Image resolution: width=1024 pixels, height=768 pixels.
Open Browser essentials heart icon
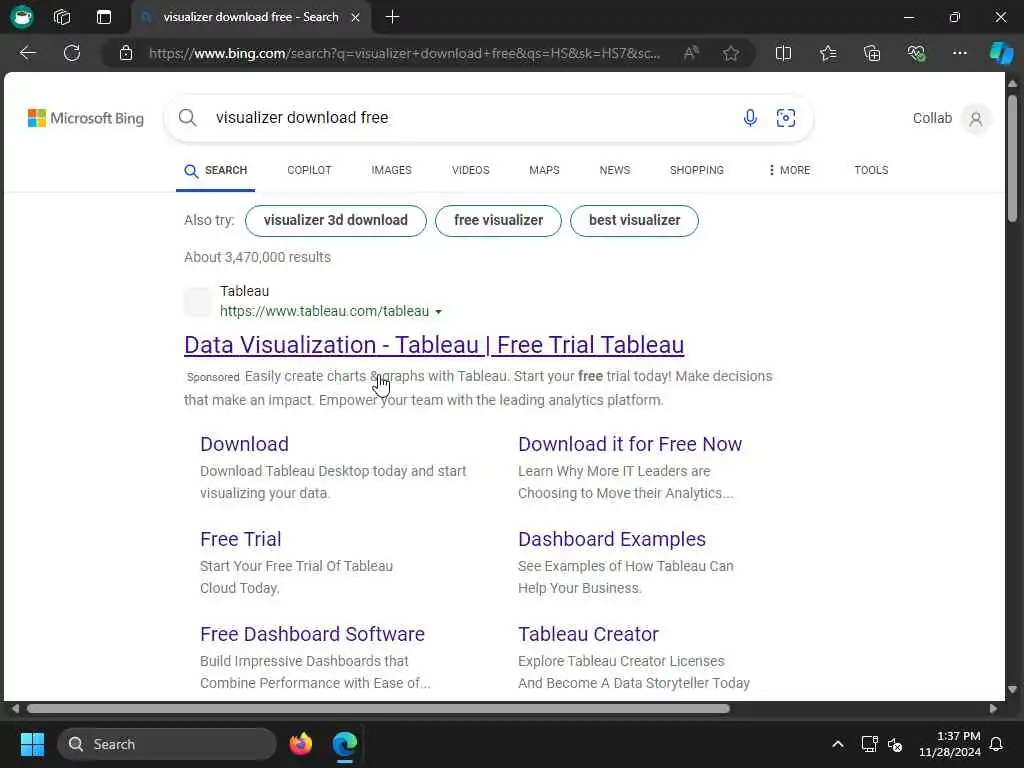coord(916,53)
